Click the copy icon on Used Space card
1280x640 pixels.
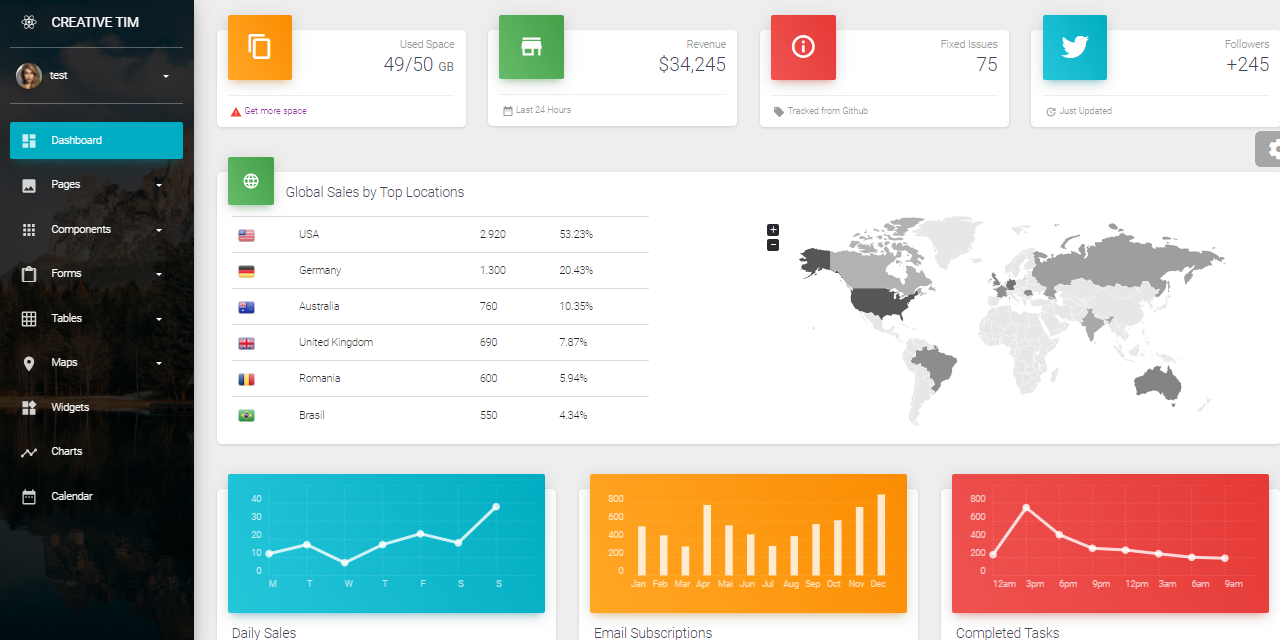[x=259, y=47]
